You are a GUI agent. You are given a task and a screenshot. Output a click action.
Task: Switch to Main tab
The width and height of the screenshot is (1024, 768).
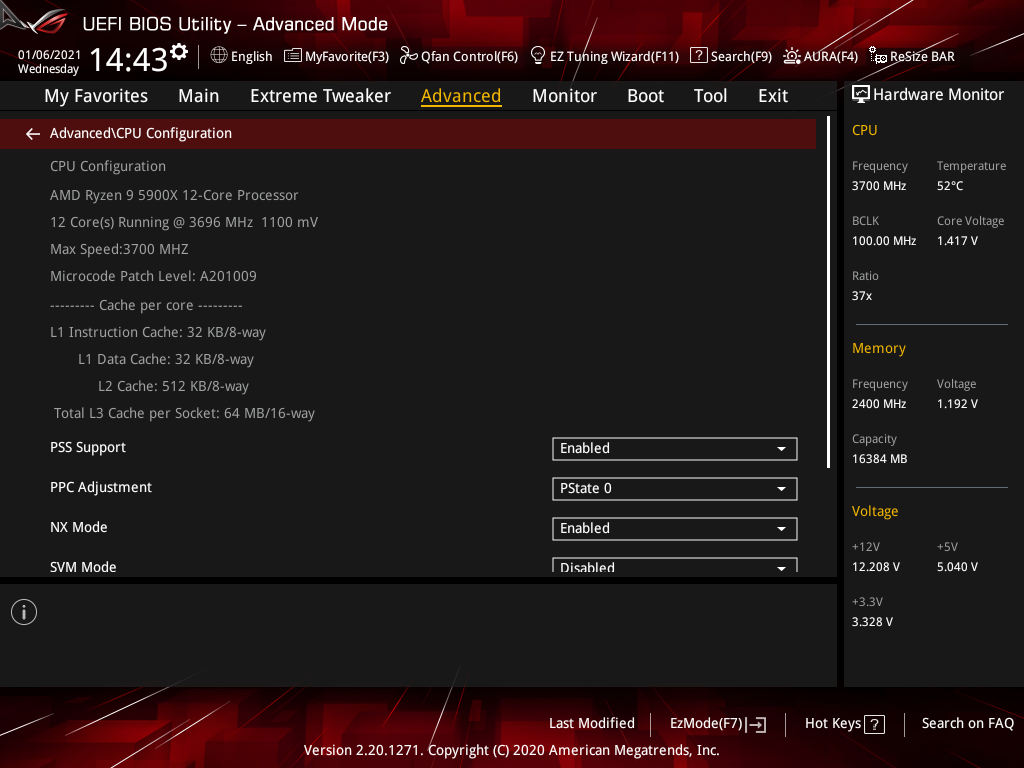199,96
